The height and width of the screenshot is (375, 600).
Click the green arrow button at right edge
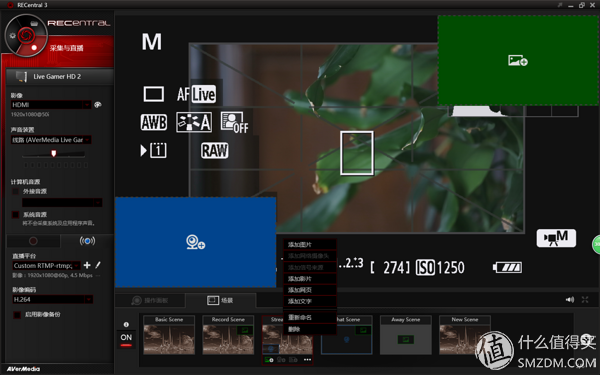tap(596, 245)
